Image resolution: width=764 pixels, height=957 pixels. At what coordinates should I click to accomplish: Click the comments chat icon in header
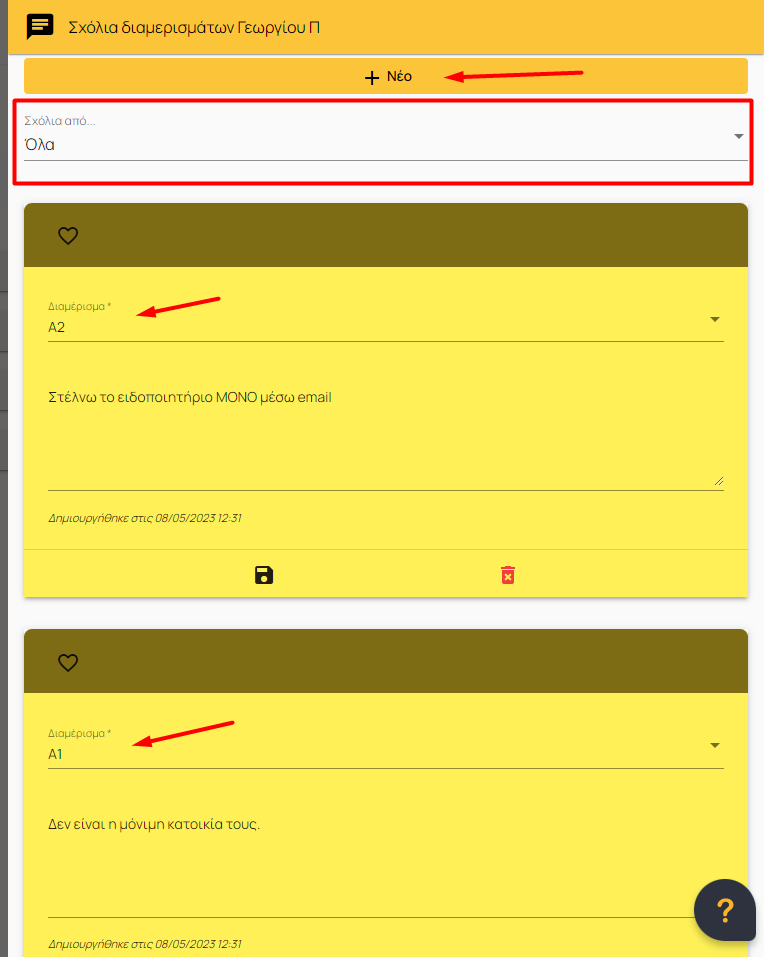(x=40, y=27)
